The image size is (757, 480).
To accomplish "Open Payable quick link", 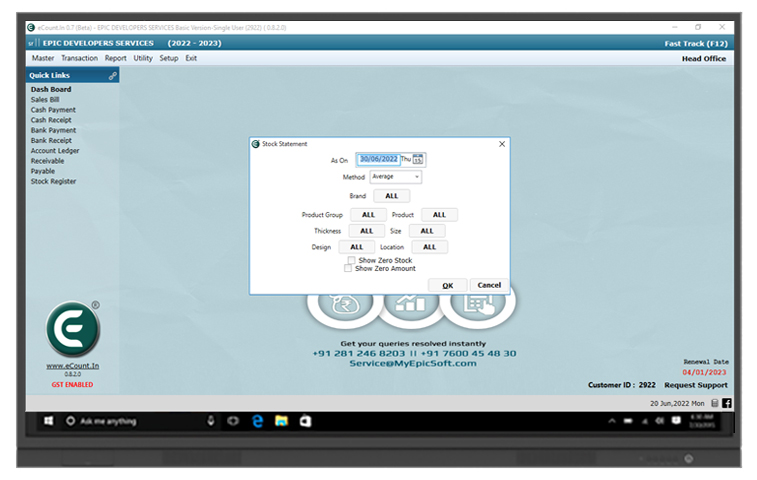I will pyautogui.click(x=42, y=171).
